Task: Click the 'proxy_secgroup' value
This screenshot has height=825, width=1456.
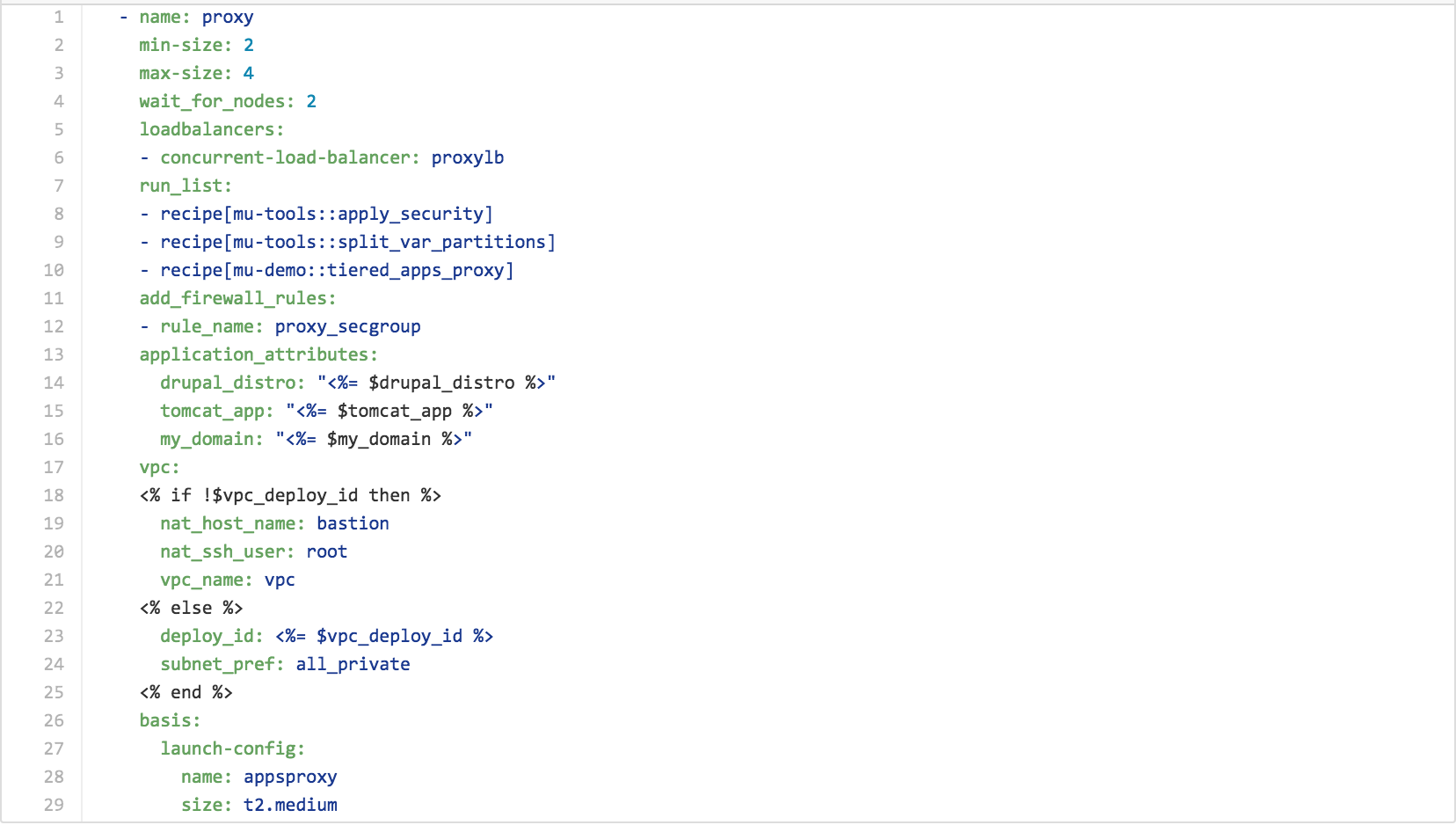Action: pos(347,326)
